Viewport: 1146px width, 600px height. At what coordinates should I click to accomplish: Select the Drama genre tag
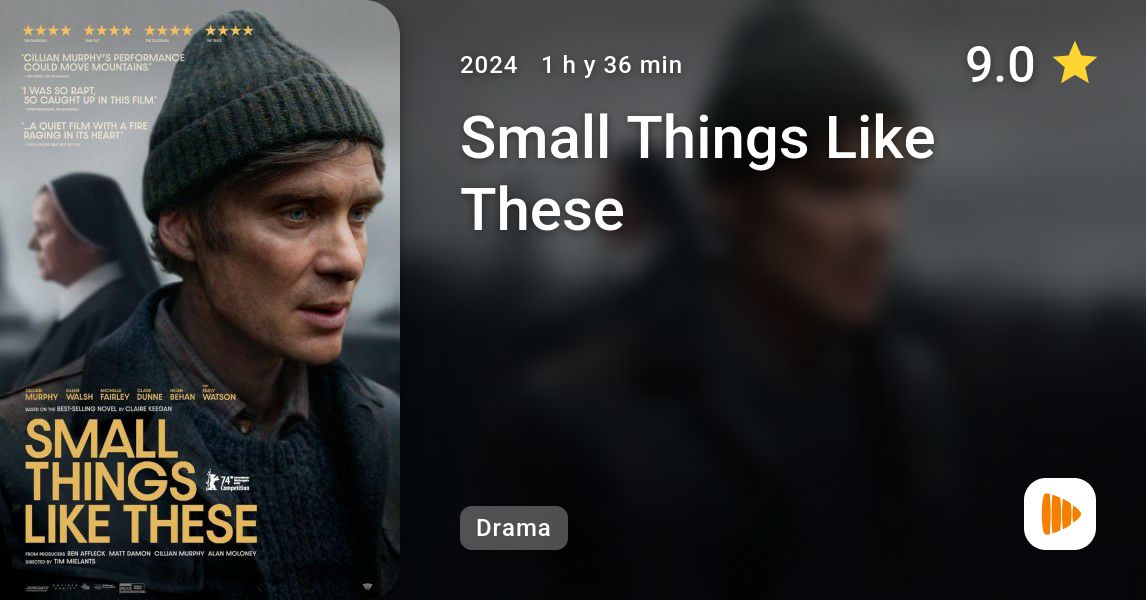point(514,528)
